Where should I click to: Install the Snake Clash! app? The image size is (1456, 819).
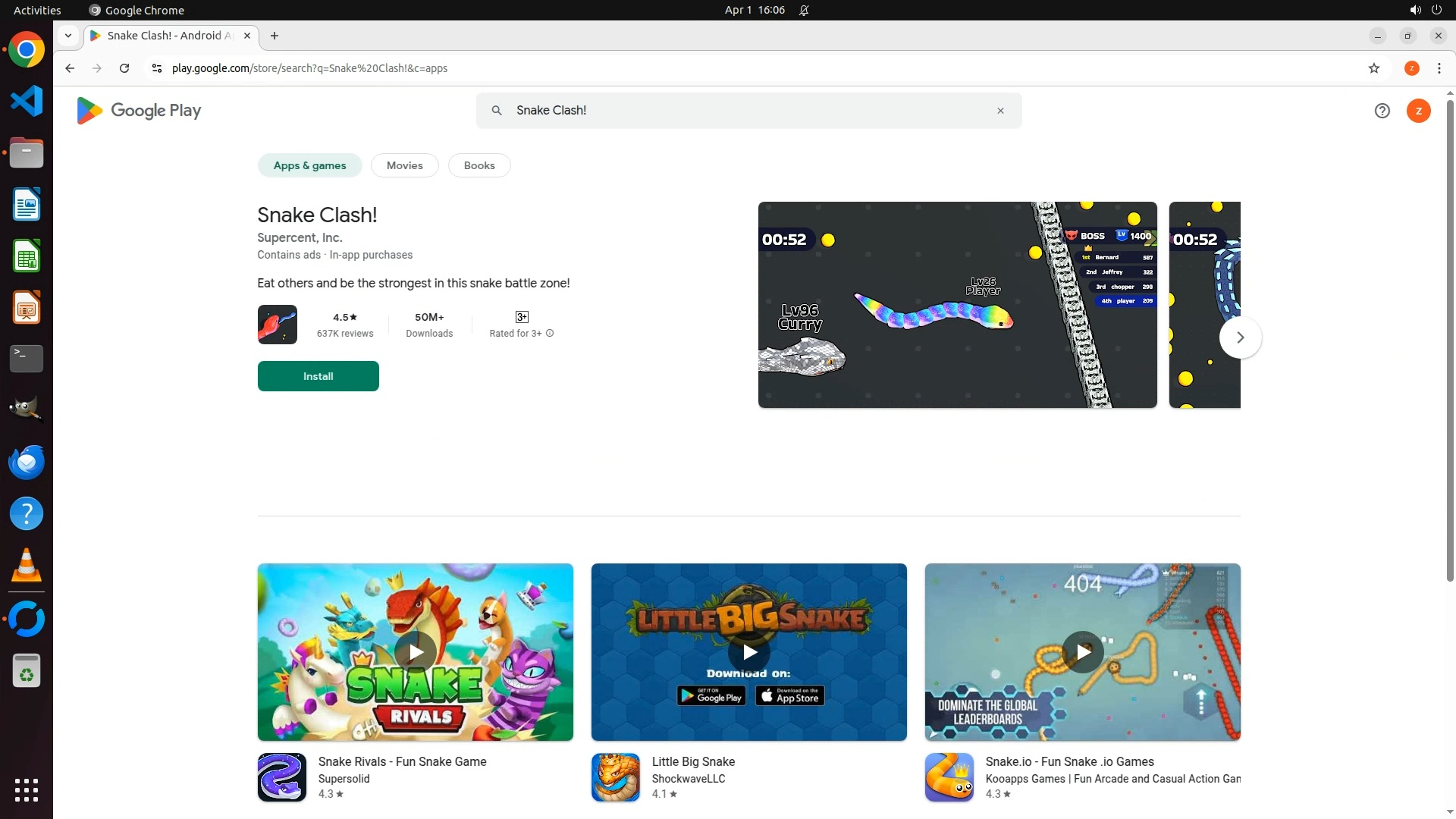[318, 376]
